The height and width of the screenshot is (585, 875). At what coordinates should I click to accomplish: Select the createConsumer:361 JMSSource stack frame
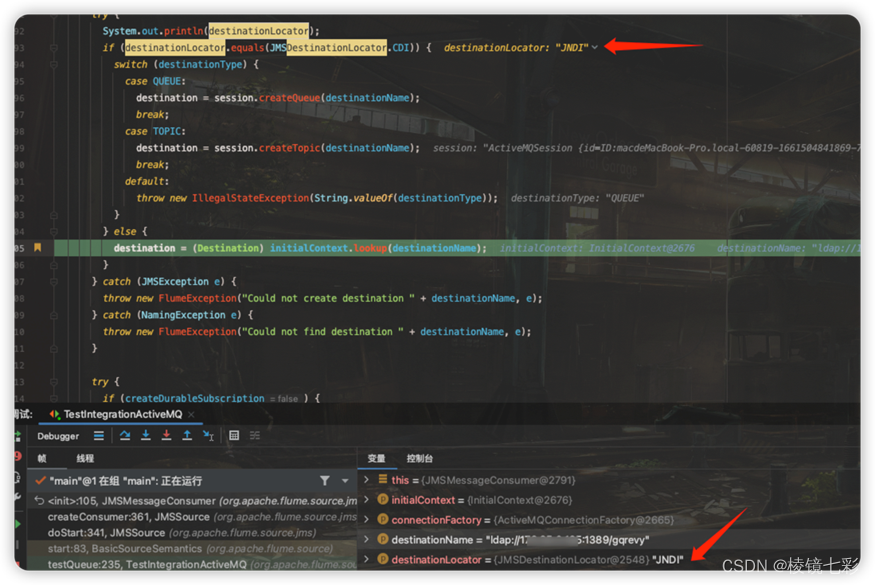pos(193,517)
